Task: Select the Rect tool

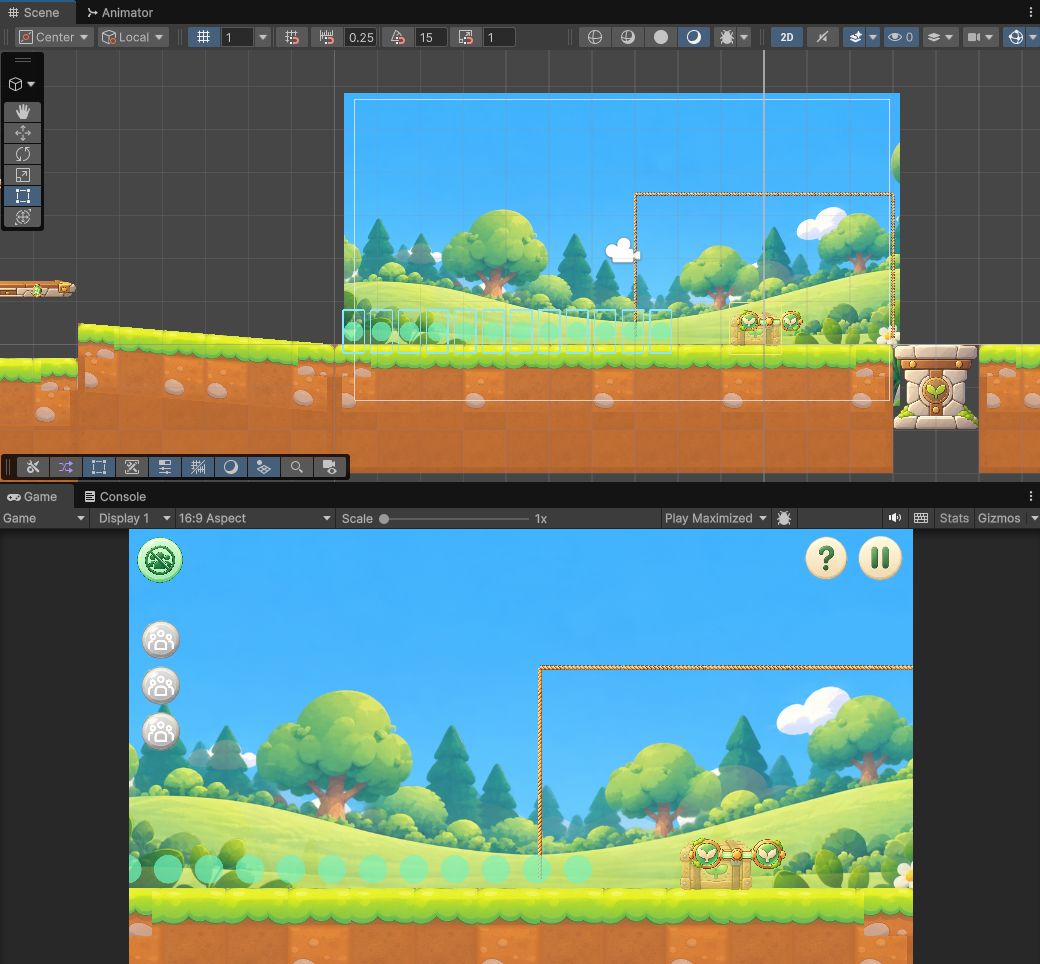Action: pyautogui.click(x=23, y=196)
